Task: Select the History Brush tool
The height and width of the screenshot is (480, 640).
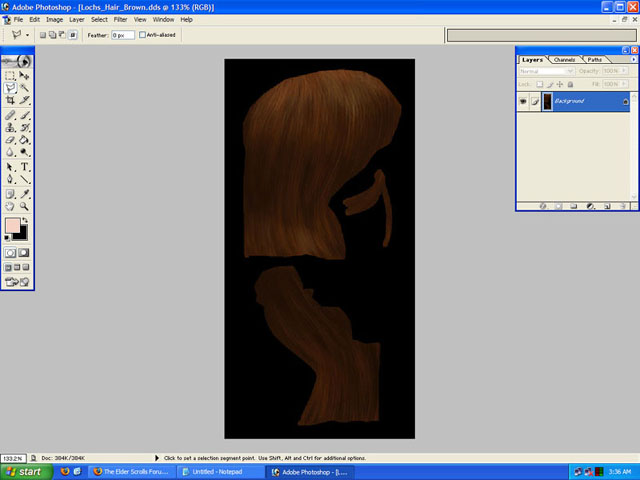Action: click(24, 128)
